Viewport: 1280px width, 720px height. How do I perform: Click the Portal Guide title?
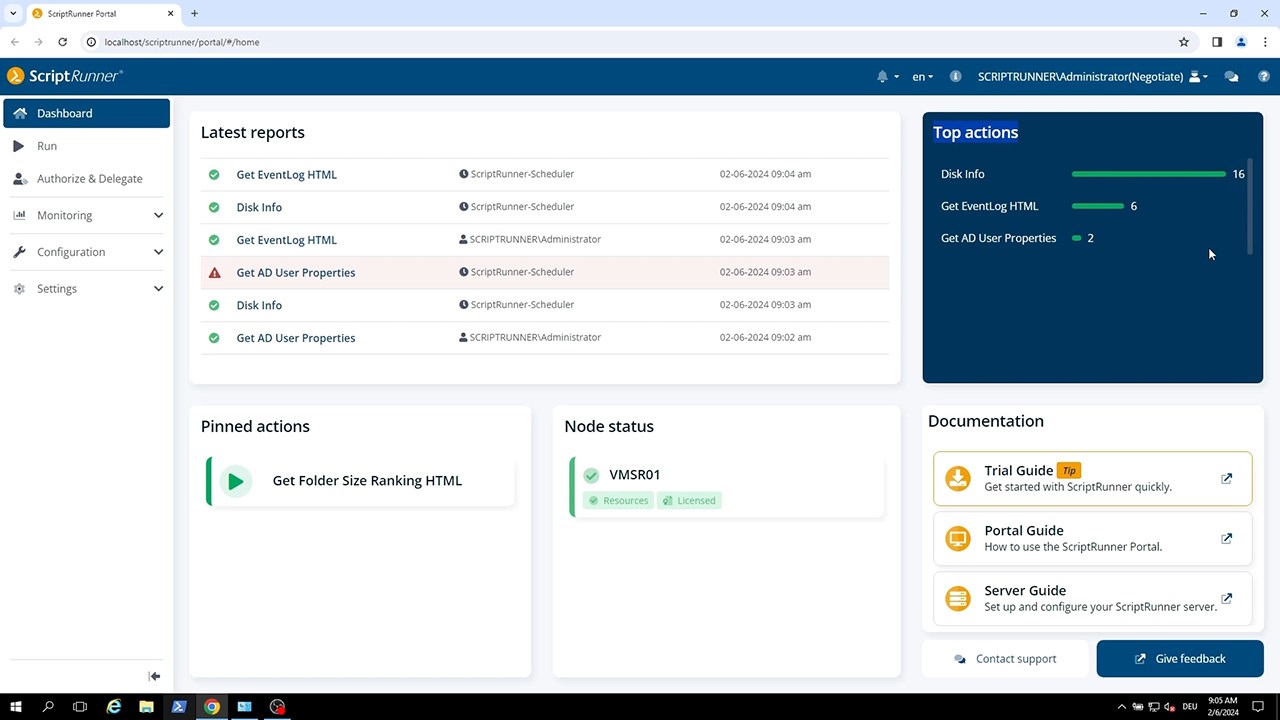click(1024, 531)
